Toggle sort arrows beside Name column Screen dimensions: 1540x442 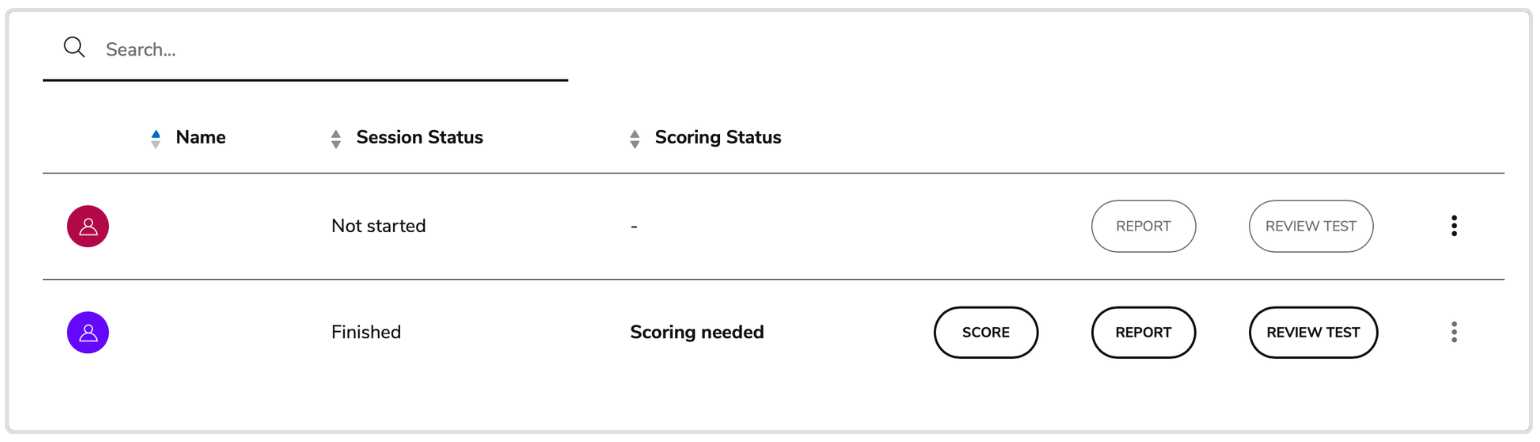click(x=155, y=139)
